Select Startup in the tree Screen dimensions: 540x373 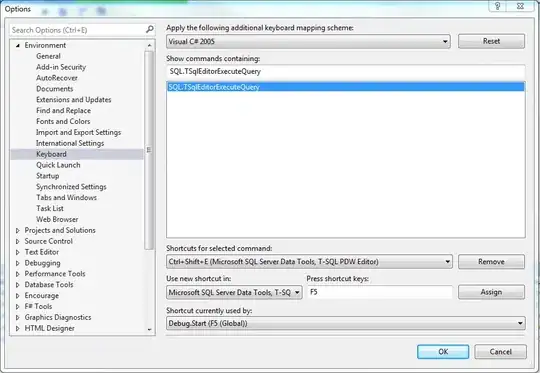point(48,176)
